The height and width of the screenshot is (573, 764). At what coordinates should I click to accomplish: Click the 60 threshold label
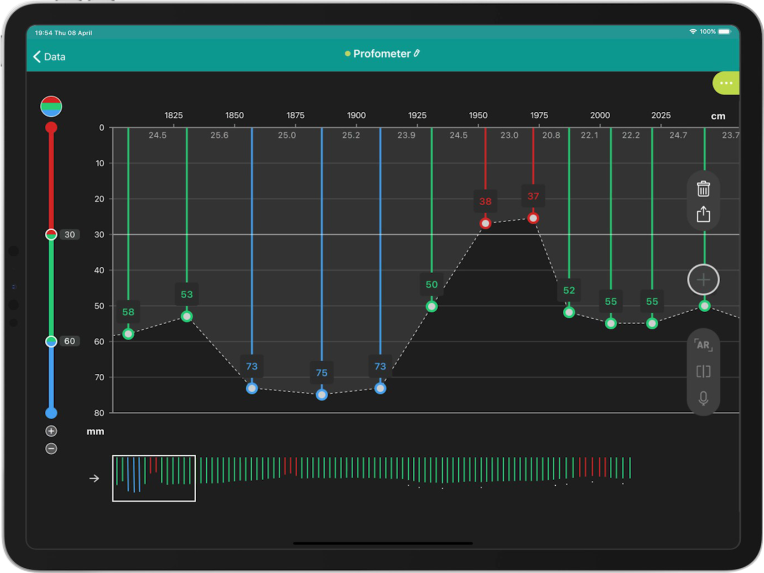tap(70, 341)
